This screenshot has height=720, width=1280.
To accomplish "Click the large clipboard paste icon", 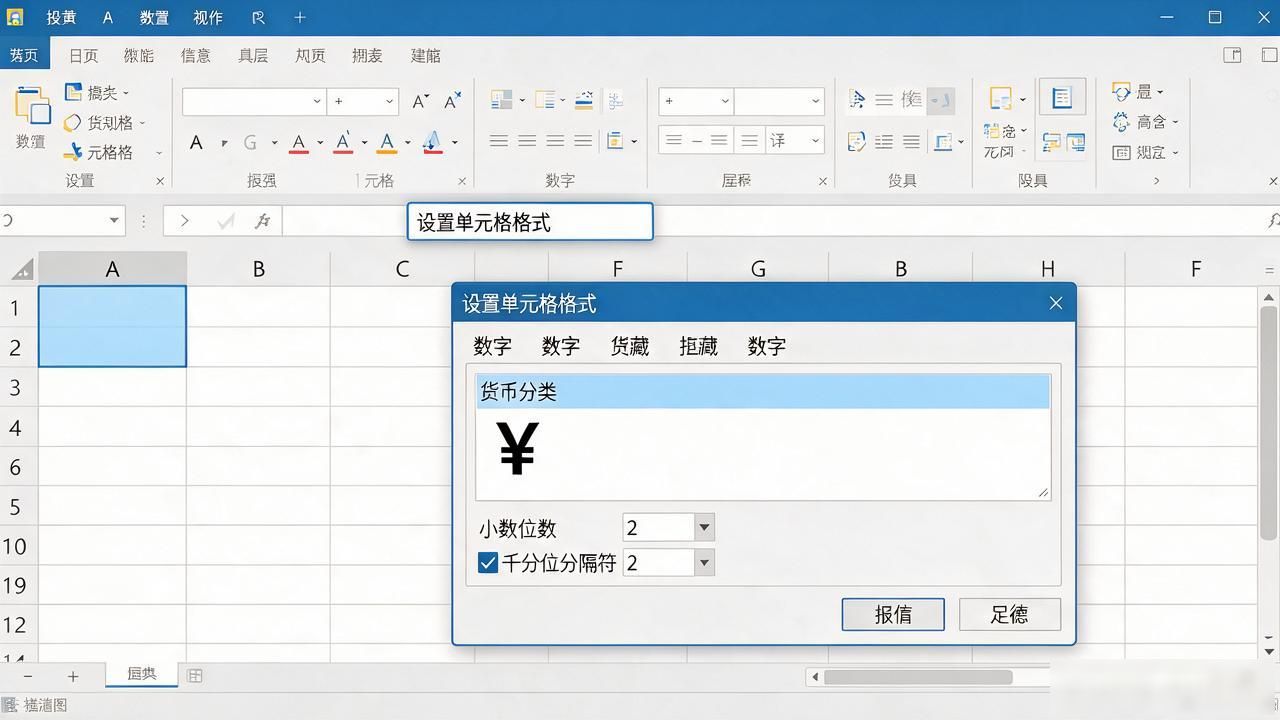I will [x=31, y=107].
